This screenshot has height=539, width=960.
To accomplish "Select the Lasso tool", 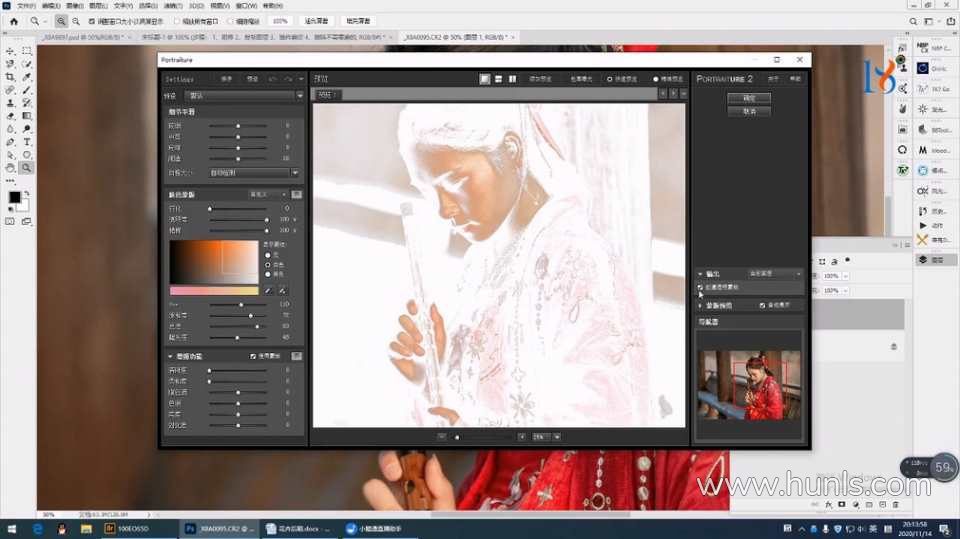I will coord(10,64).
